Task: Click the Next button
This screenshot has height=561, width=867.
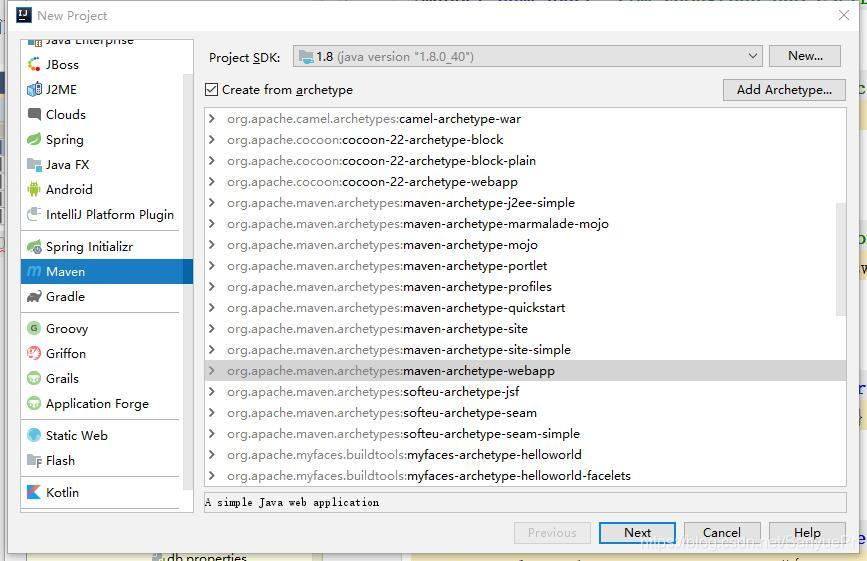Action: click(x=637, y=533)
